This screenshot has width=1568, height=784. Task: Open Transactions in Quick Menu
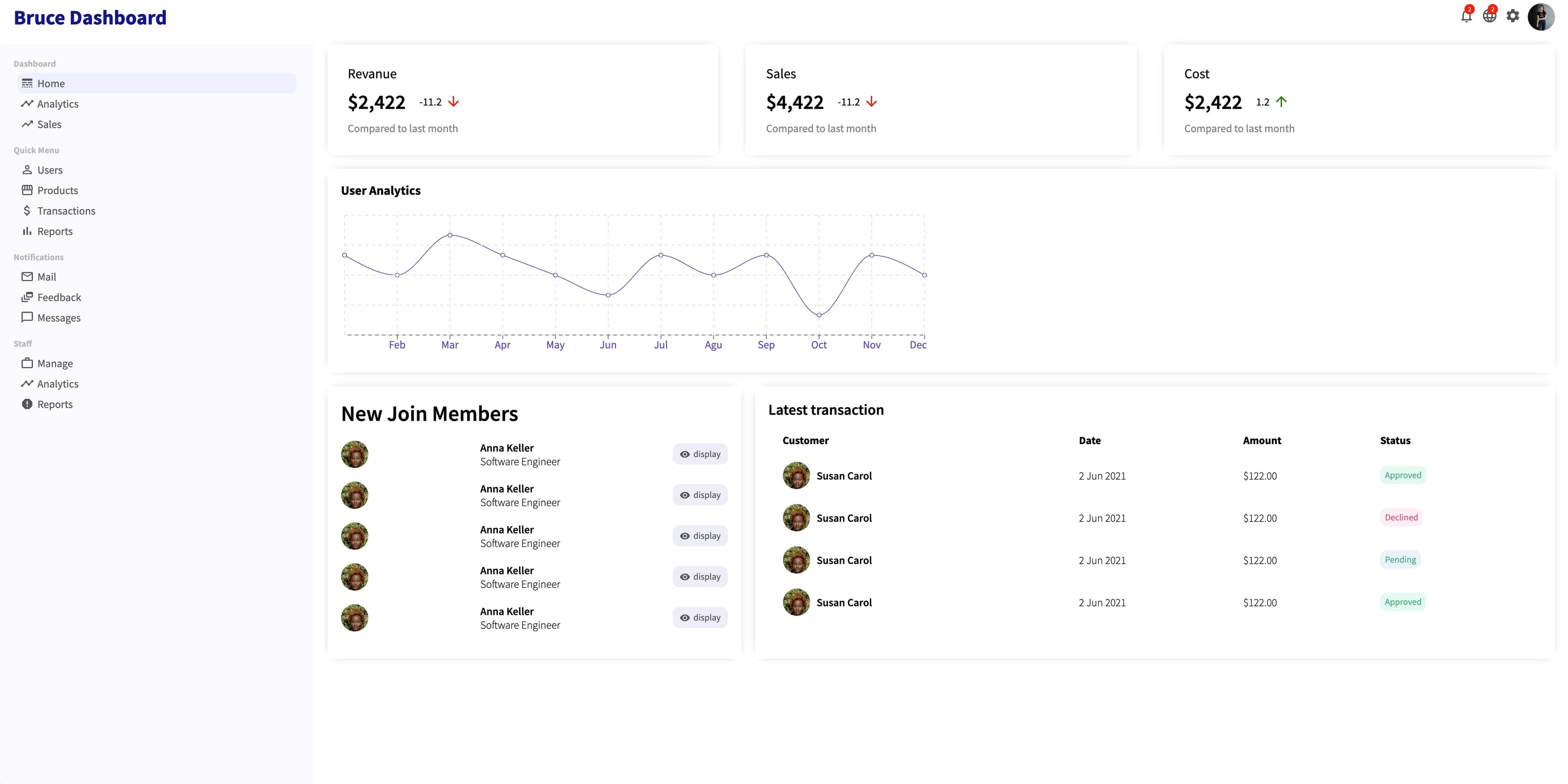tap(156, 211)
